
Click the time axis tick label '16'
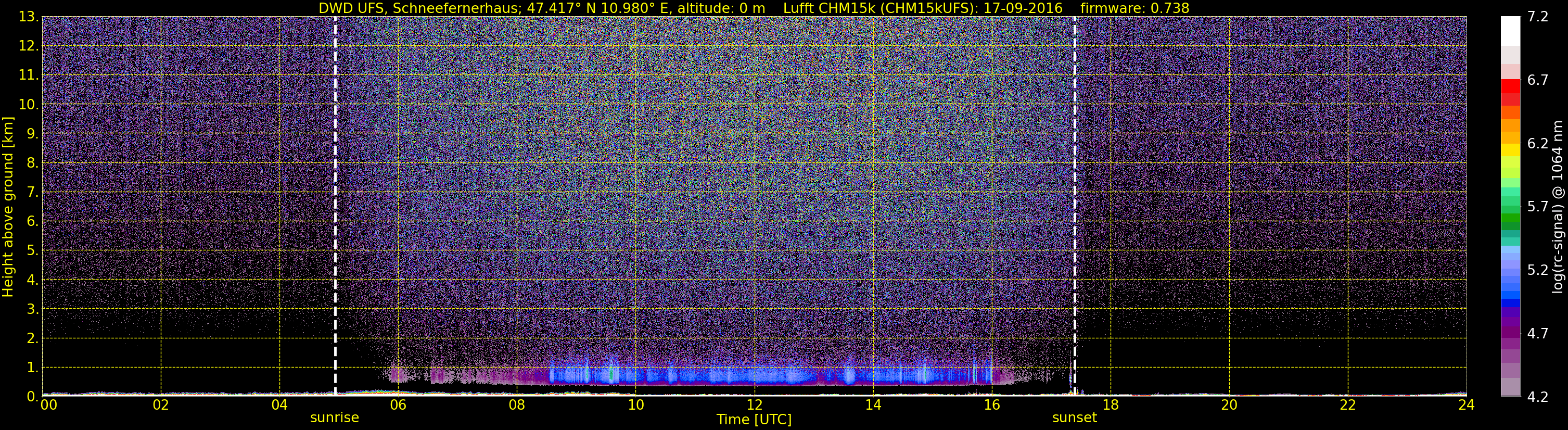[x=991, y=405]
